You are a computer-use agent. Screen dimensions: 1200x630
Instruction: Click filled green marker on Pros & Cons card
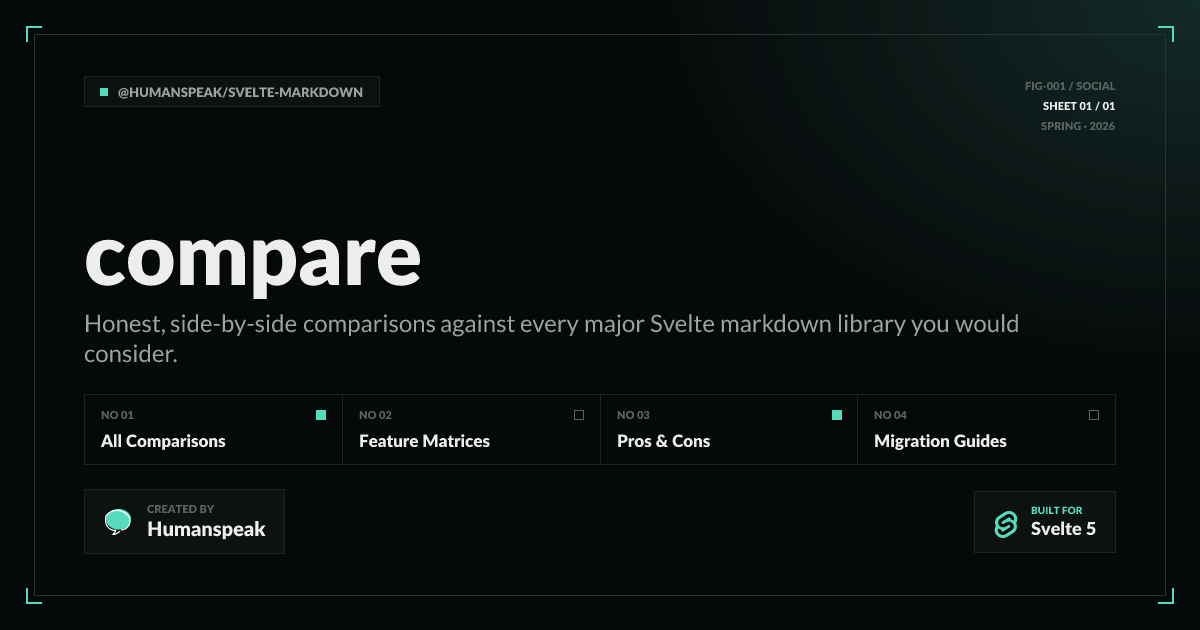coord(837,415)
